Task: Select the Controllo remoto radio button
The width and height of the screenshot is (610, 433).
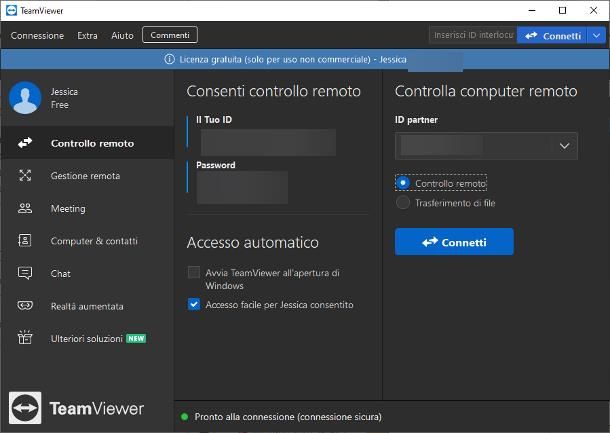Action: (403, 183)
